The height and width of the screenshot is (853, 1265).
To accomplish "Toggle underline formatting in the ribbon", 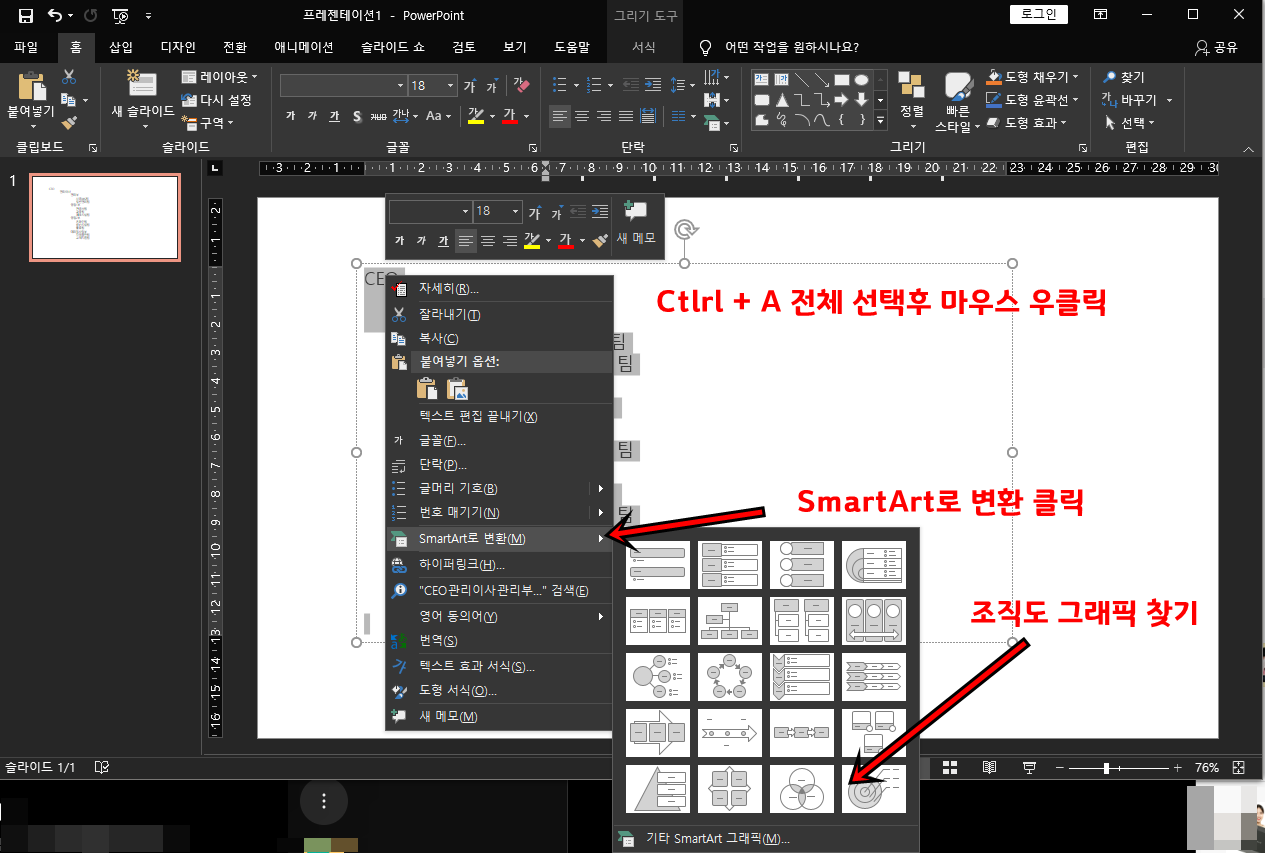I will (335, 116).
